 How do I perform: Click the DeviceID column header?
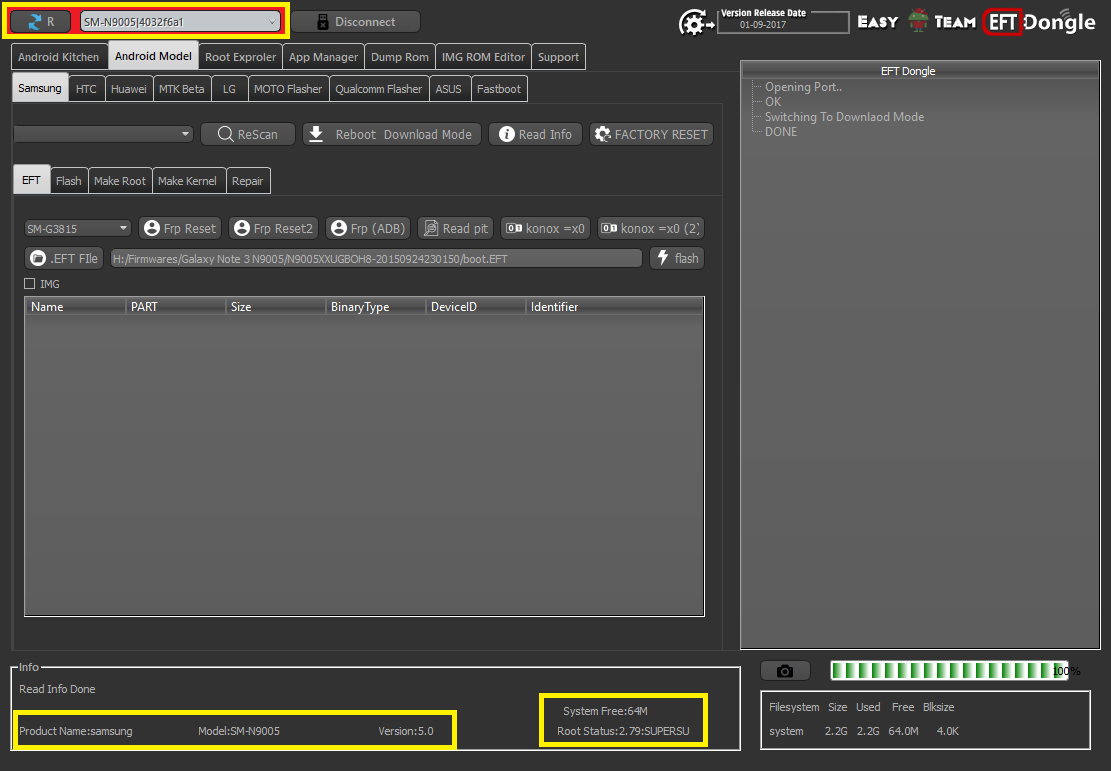pos(475,306)
